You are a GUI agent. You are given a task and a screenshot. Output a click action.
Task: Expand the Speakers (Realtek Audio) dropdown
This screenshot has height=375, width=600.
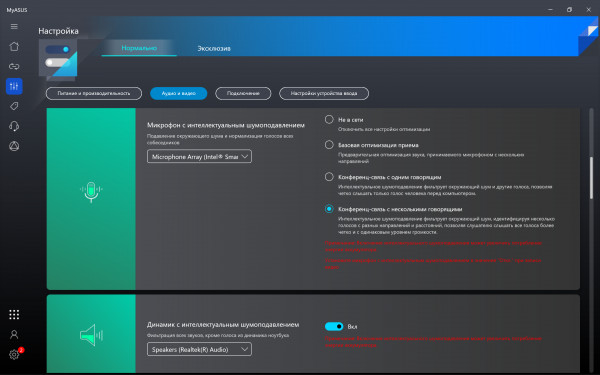pyautogui.click(x=199, y=349)
